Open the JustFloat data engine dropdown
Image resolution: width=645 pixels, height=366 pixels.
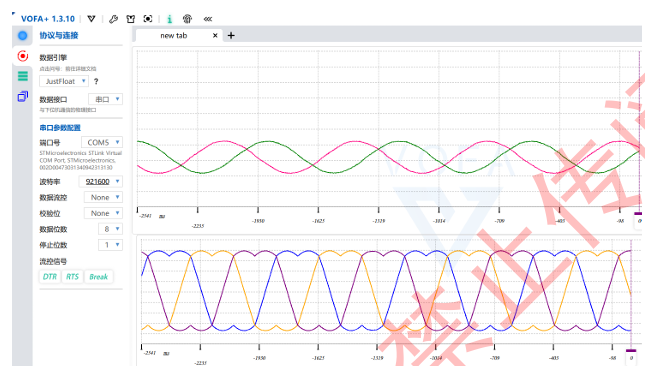pyautogui.click(x=64, y=81)
